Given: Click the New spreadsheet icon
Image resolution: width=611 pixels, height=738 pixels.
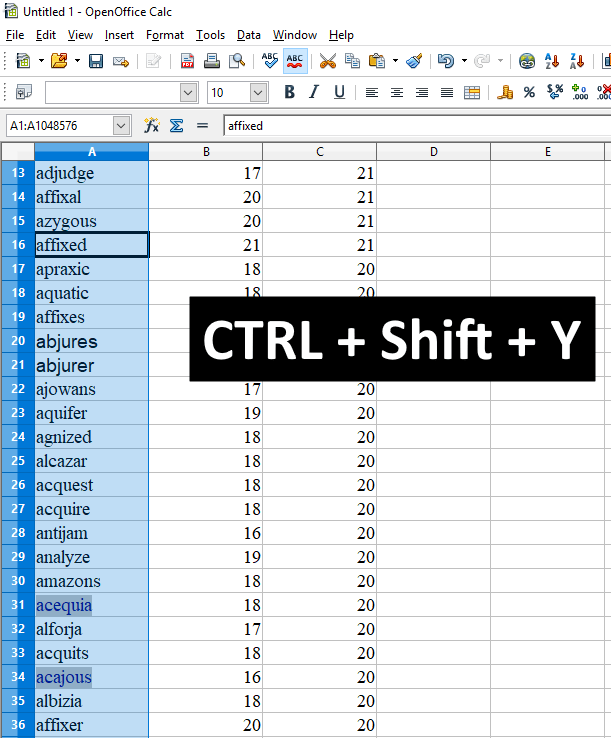Looking at the screenshot, I should pyautogui.click(x=23, y=61).
